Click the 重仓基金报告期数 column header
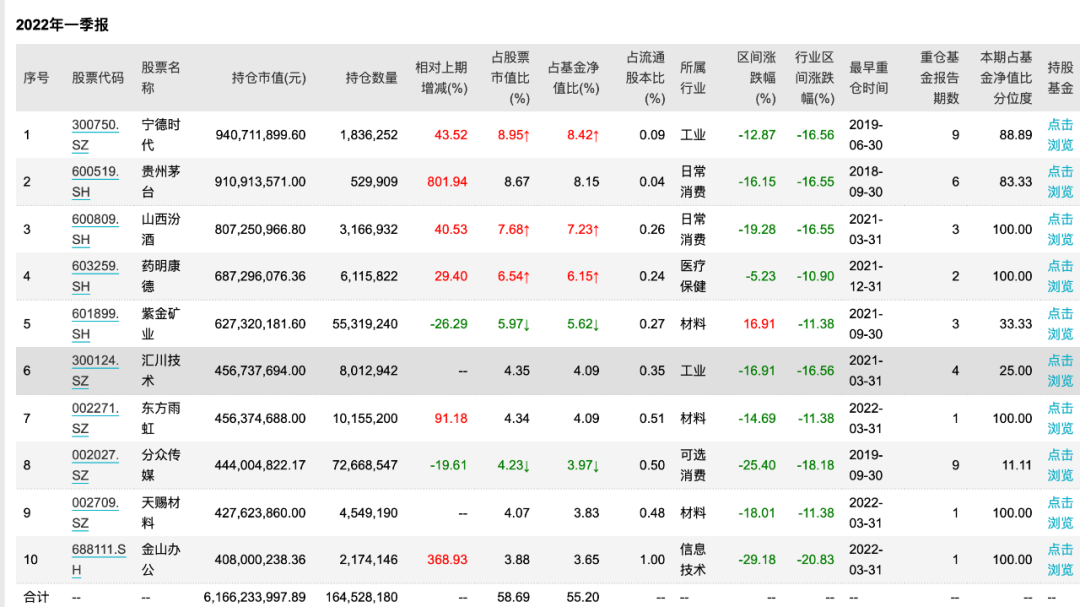The image size is (1080, 607). tap(939, 78)
